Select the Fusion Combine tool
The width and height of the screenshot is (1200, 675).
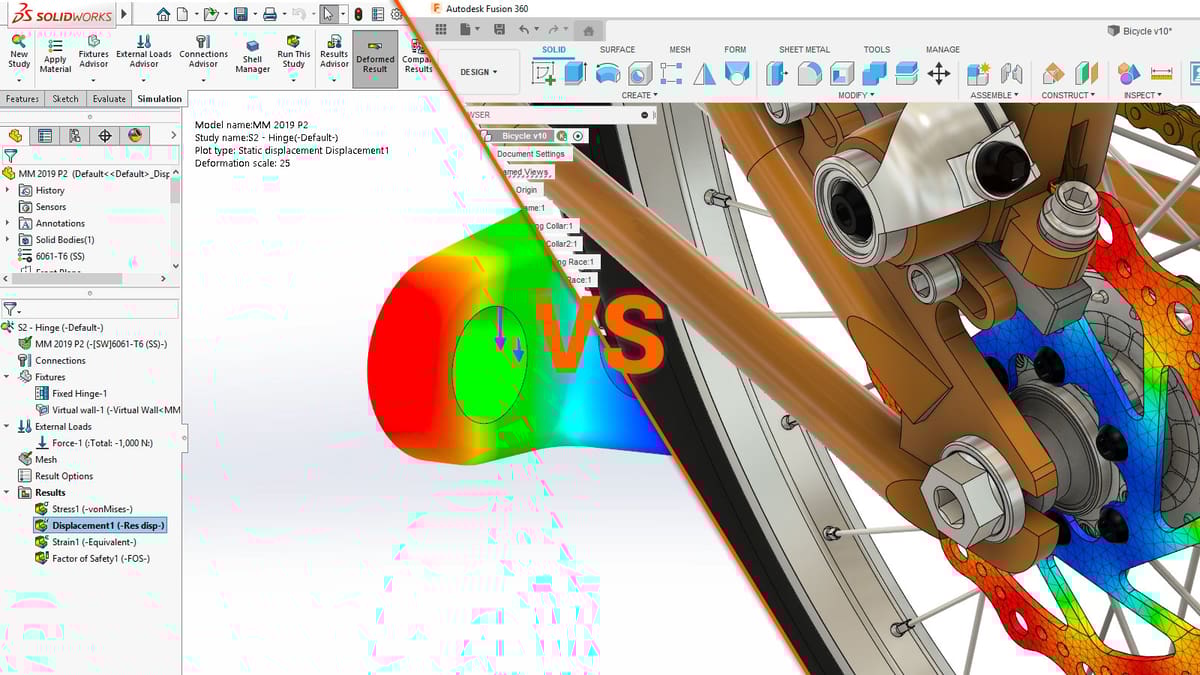point(874,73)
